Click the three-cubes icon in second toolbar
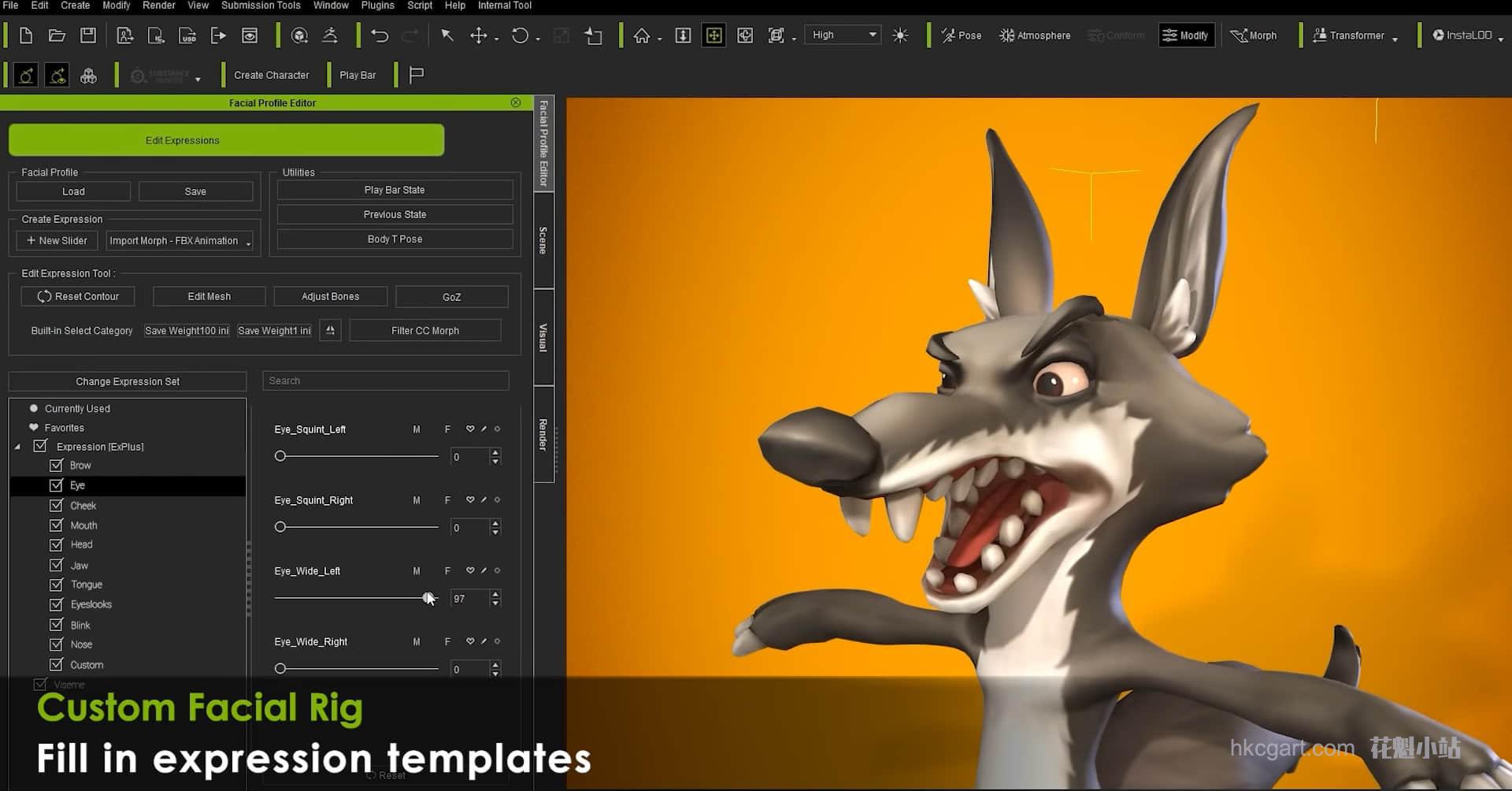Image resolution: width=1512 pixels, height=791 pixels. pyautogui.click(x=88, y=76)
